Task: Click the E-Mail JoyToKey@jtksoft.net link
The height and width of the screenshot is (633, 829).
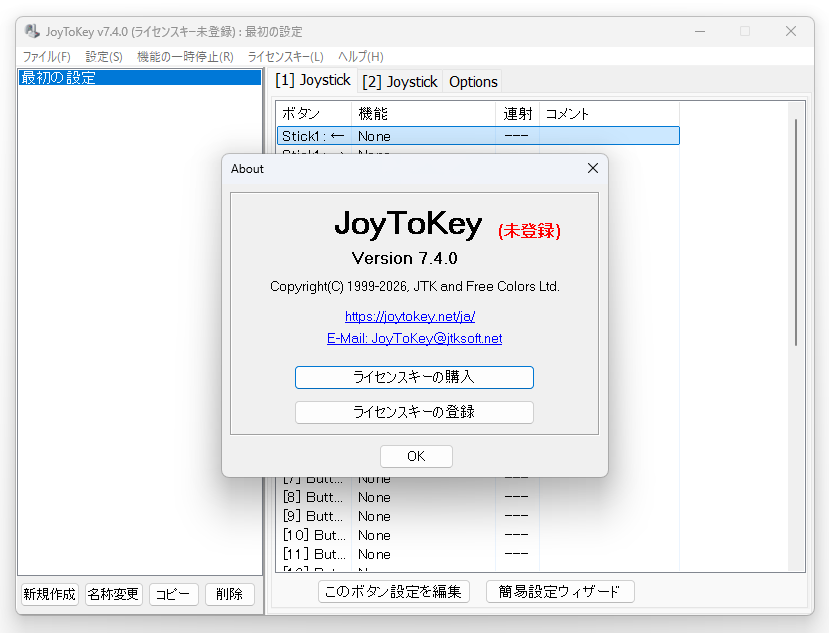Action: [x=414, y=338]
